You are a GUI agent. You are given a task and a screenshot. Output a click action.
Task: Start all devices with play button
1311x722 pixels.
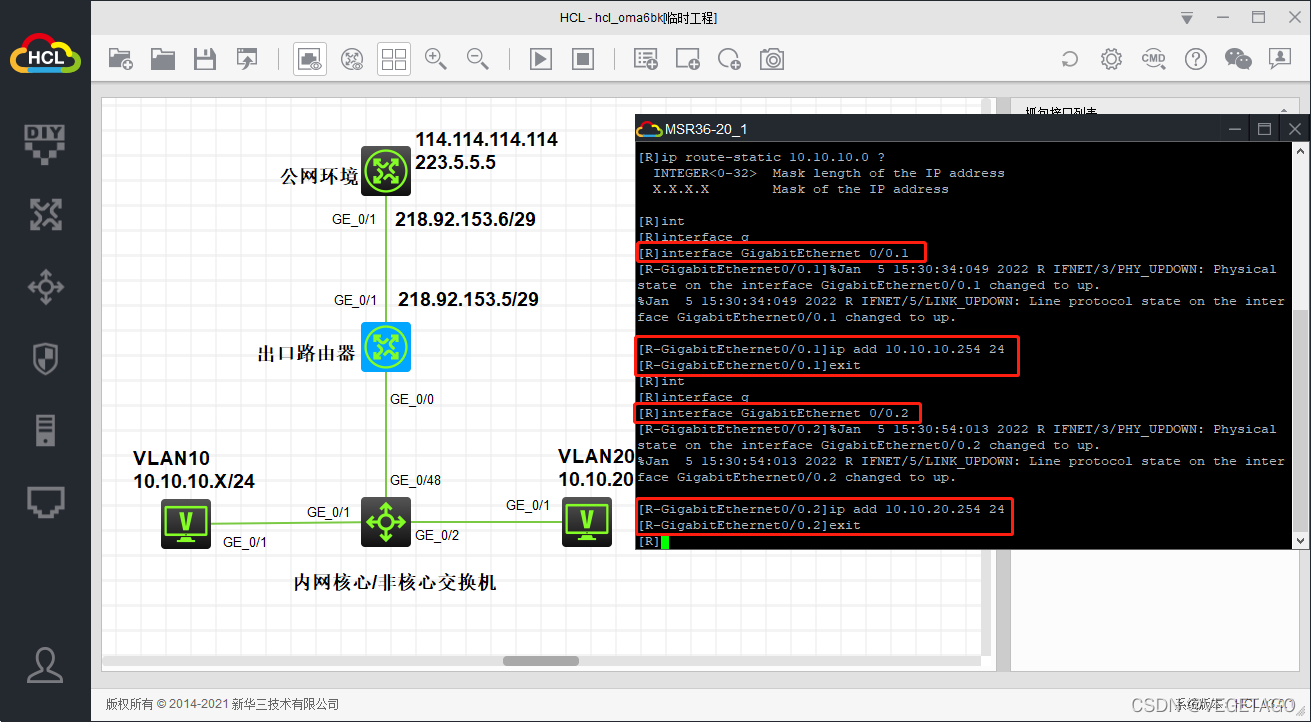click(x=541, y=60)
